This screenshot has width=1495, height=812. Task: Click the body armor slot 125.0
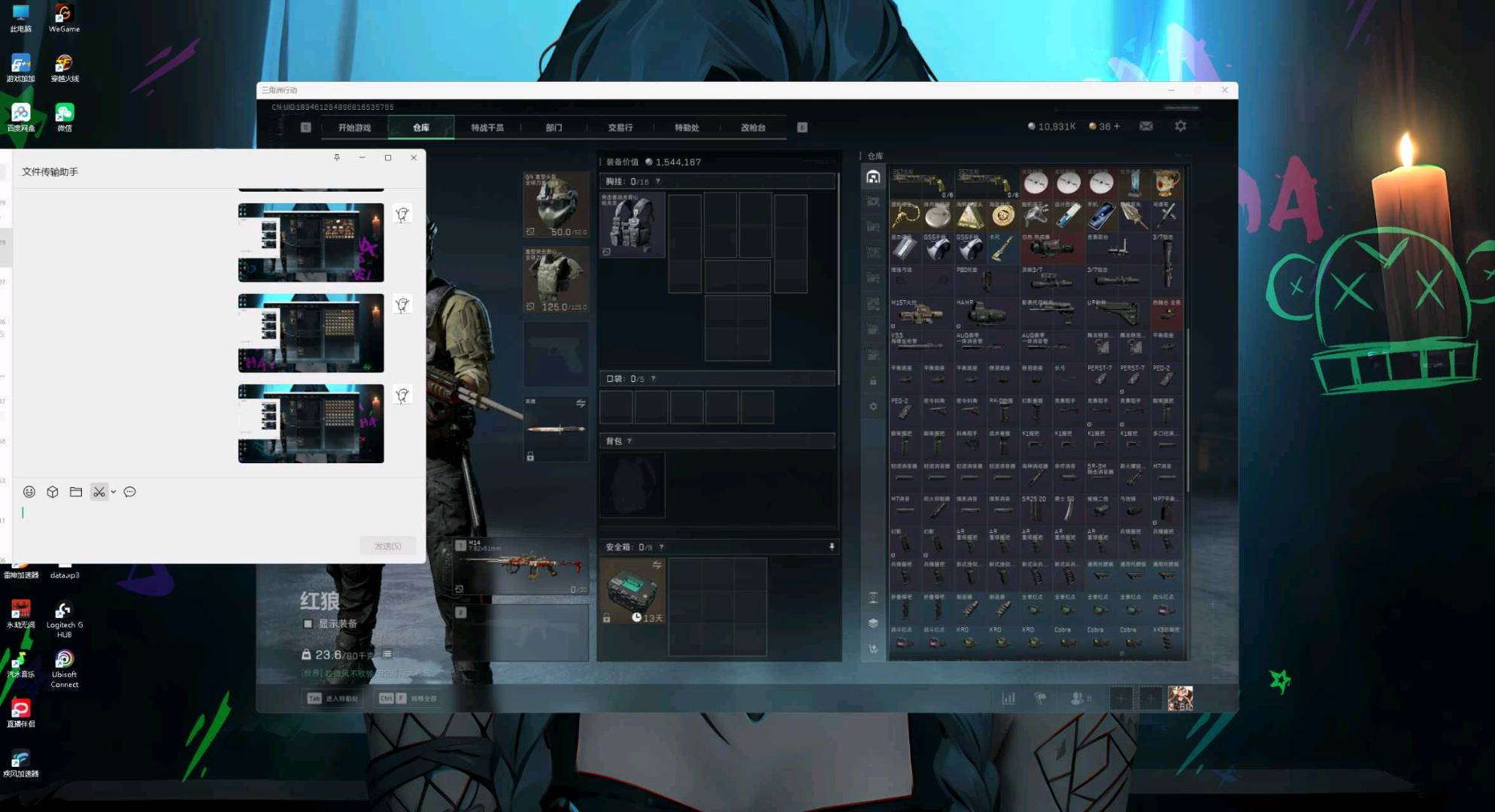(x=556, y=279)
